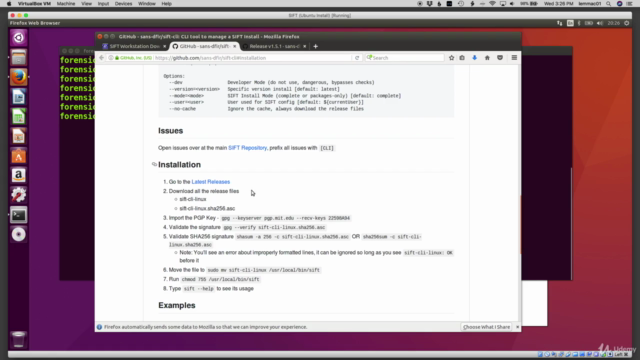Open the Amazon launcher icon
Image resolution: width=640 pixels, height=360 pixels.
[x=18, y=176]
